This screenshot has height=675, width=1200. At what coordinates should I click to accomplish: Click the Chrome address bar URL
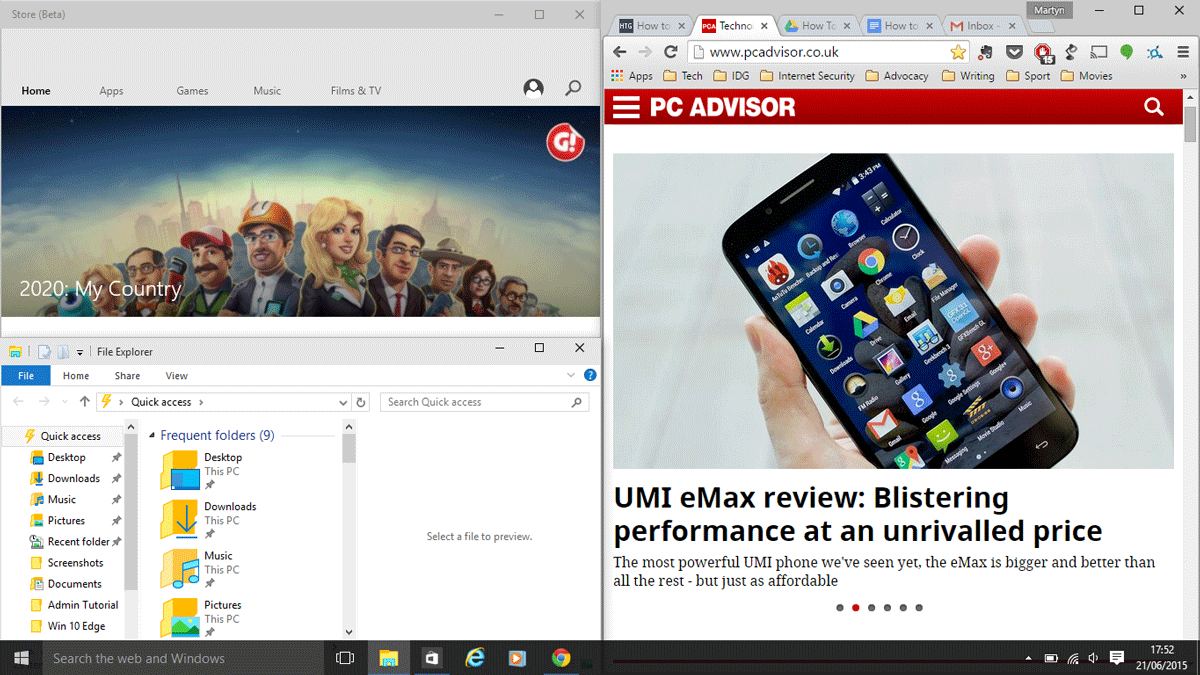coord(774,52)
